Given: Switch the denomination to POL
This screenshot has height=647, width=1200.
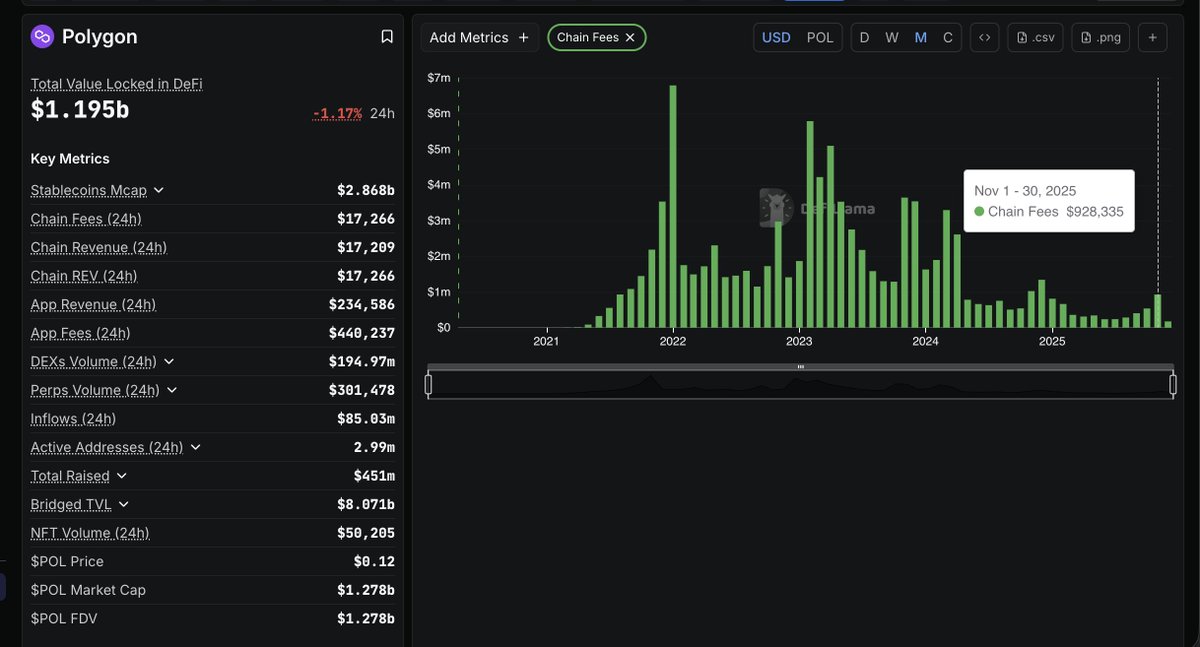Looking at the screenshot, I should click(x=820, y=37).
